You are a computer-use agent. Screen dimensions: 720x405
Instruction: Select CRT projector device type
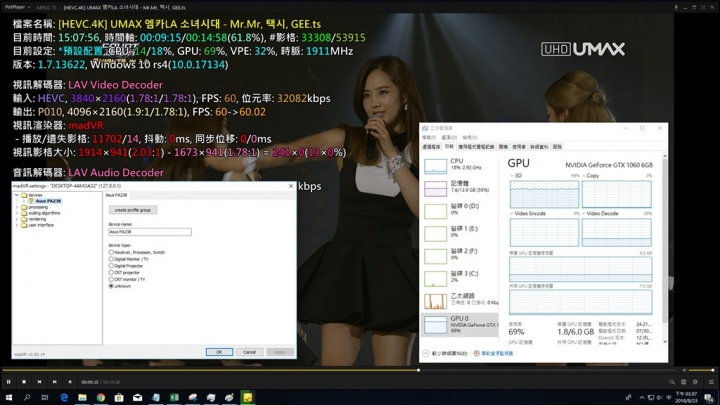click(124, 273)
